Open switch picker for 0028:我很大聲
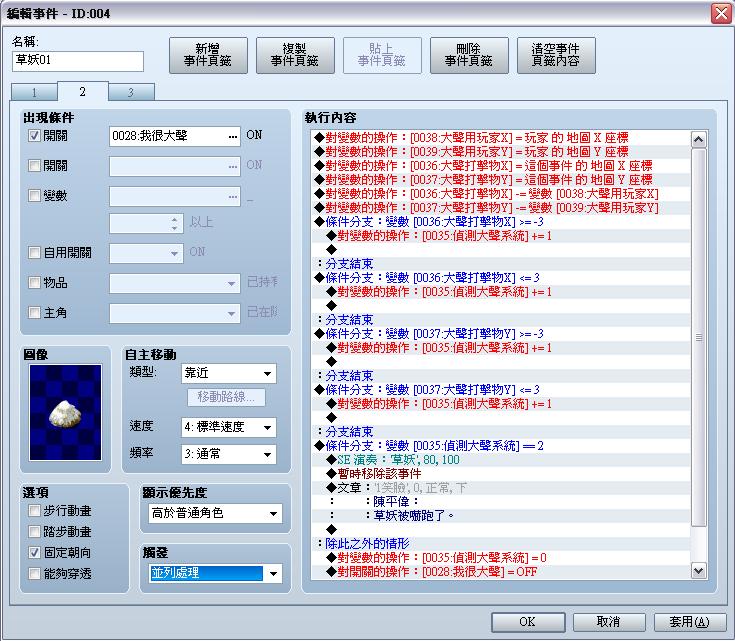Viewport: 735px width, 641px height. pyautogui.click(x=232, y=136)
